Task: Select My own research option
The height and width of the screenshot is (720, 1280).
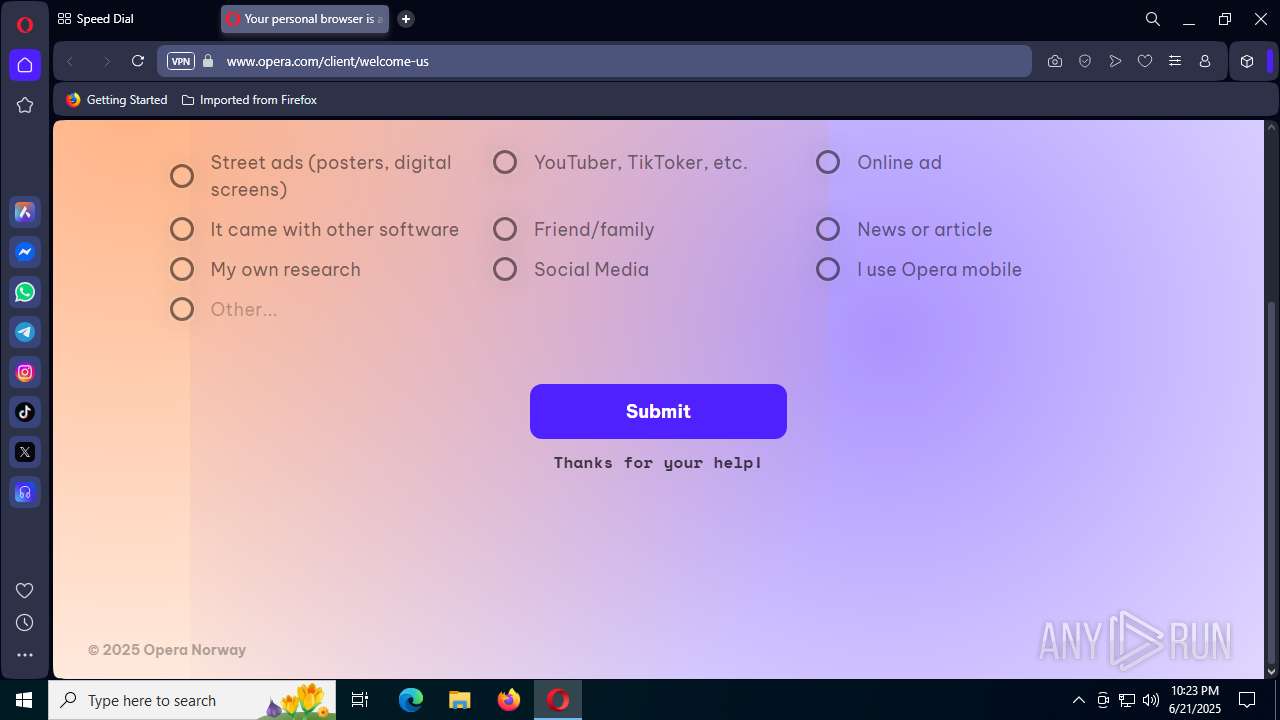Action: (182, 269)
